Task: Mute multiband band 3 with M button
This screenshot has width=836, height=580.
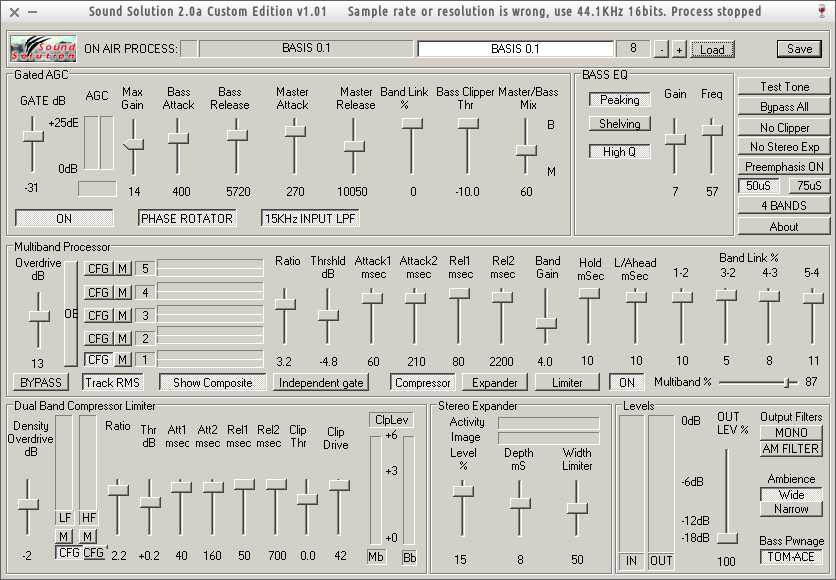Action: pyautogui.click(x=123, y=316)
